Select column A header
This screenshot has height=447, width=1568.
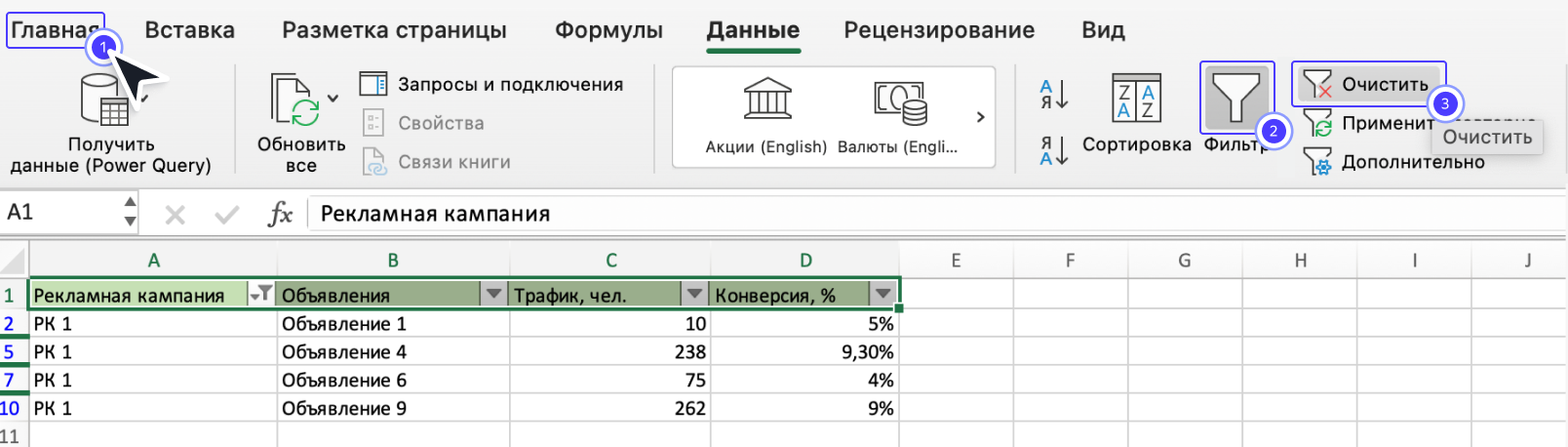click(x=153, y=261)
